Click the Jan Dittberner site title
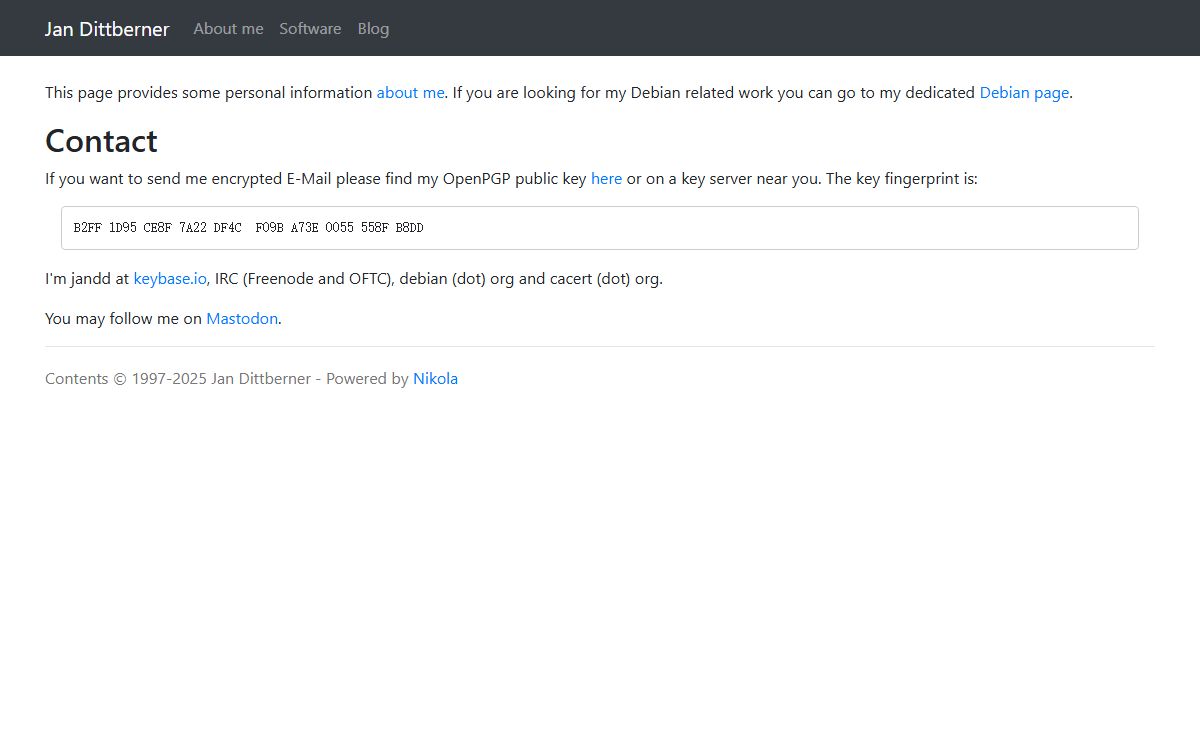Viewport: 1200px width, 740px height. [107, 29]
